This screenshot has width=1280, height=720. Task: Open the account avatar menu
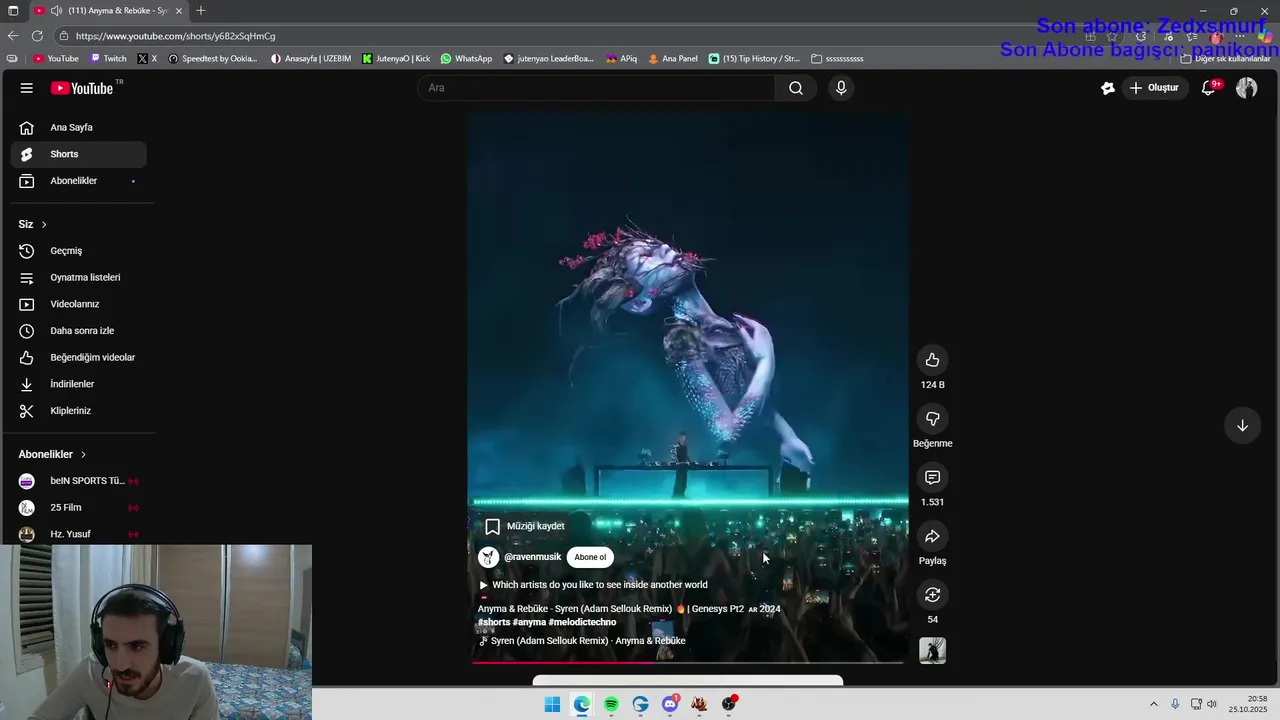(x=1246, y=88)
